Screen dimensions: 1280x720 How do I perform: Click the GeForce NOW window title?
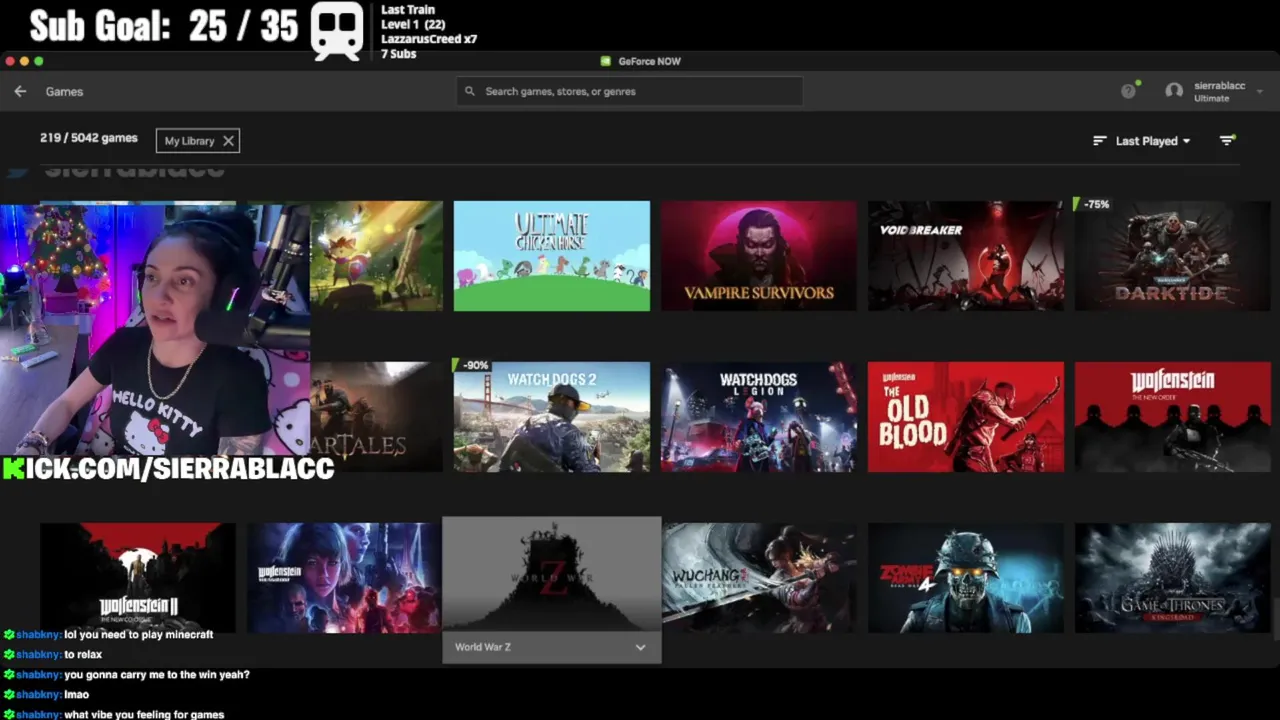[649, 61]
